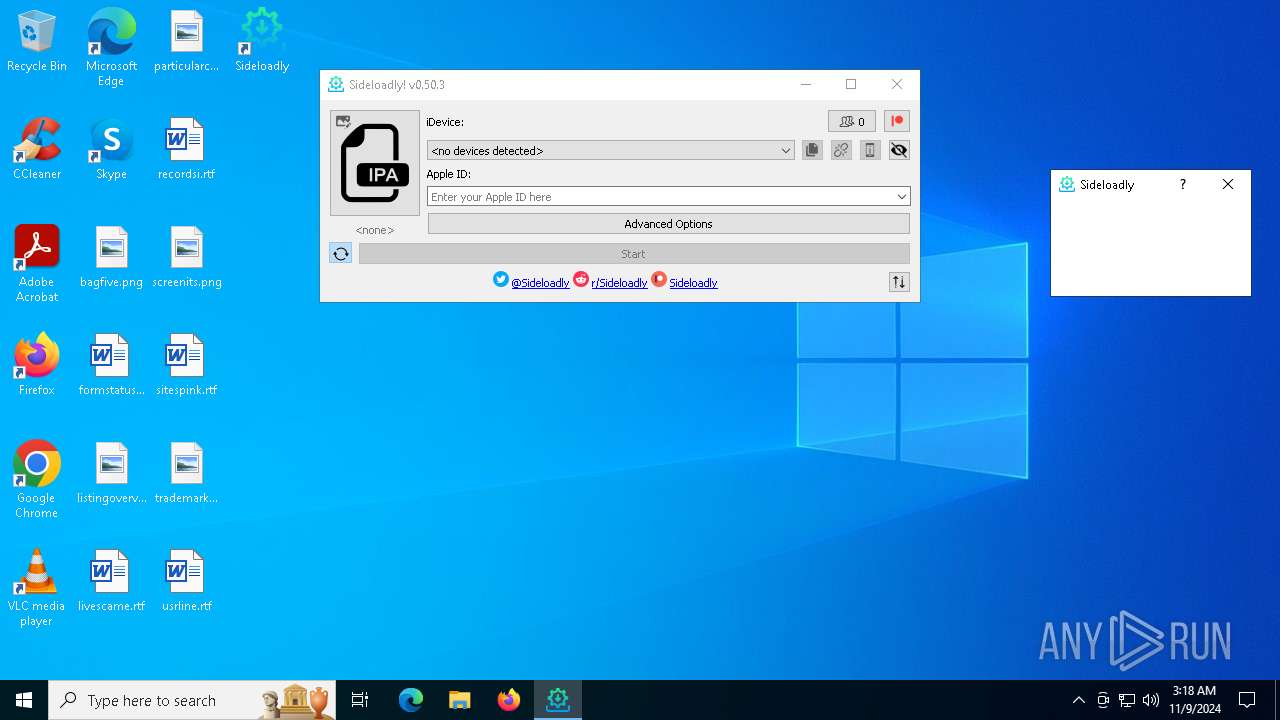Select the screenits.png file
1280x720 pixels.
coord(186,257)
